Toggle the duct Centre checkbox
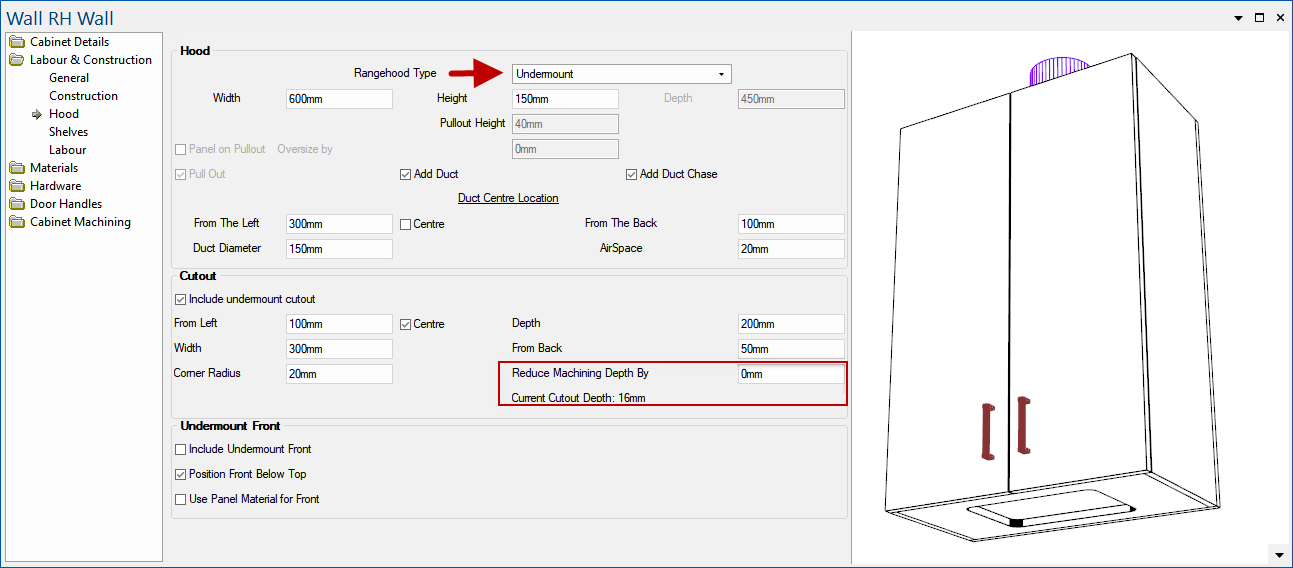 pos(406,224)
